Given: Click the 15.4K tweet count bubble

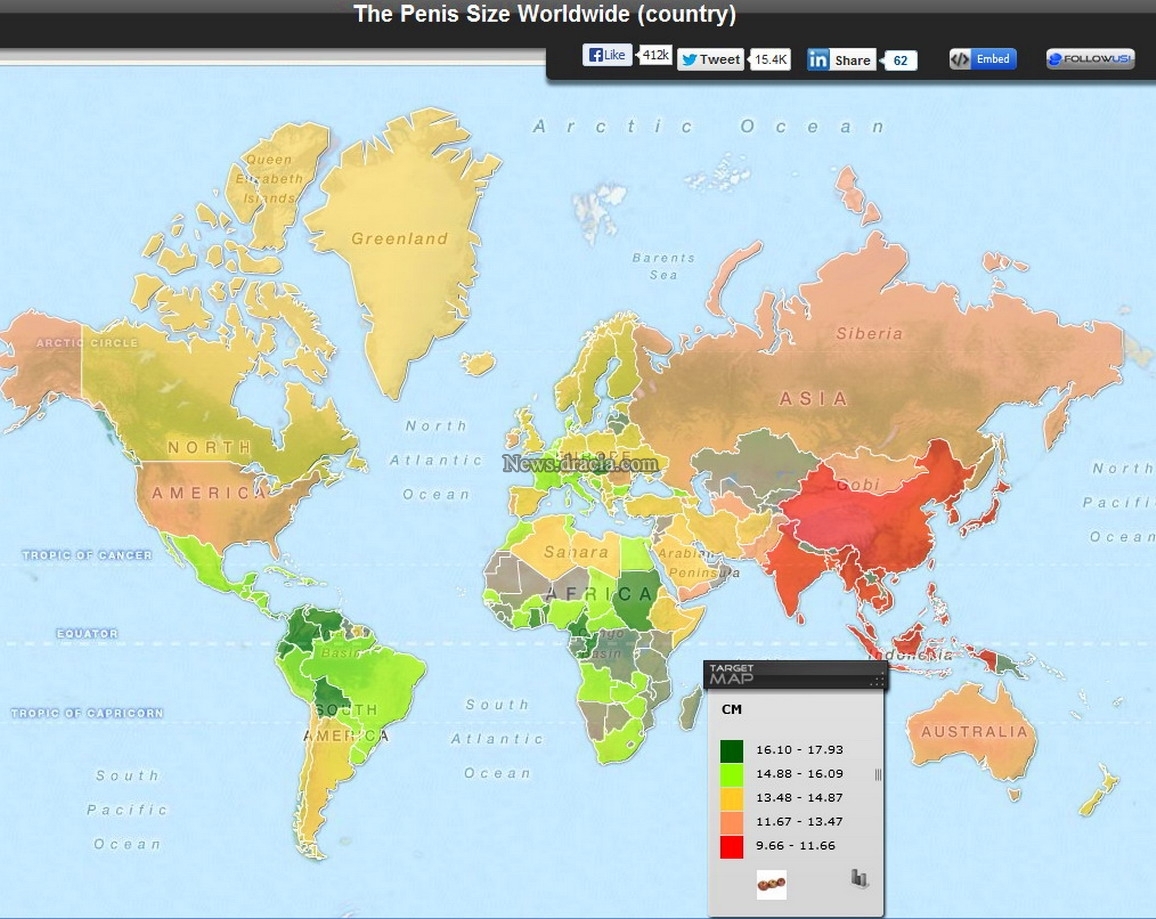Looking at the screenshot, I should [770, 60].
